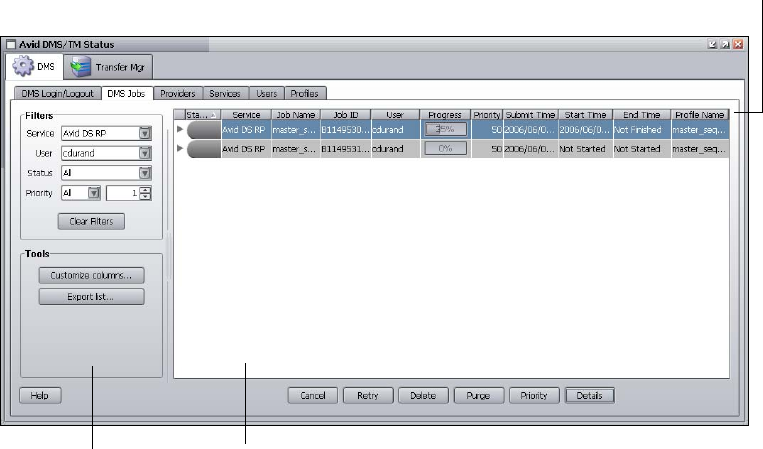Click job ID B1149531... cell

[346, 149]
